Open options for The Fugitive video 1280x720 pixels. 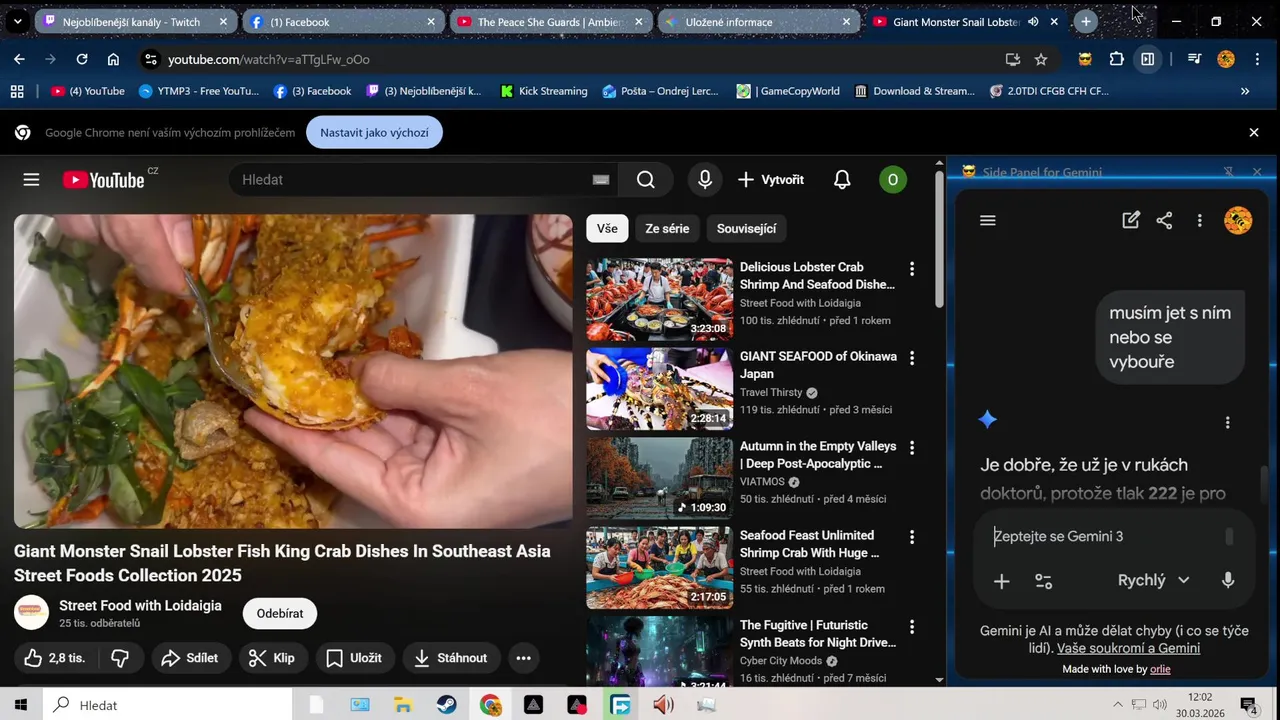(x=911, y=627)
